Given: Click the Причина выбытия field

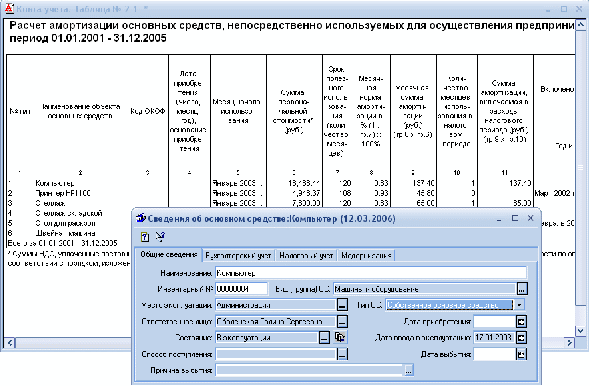Looking at the screenshot, I should (x=310, y=370).
